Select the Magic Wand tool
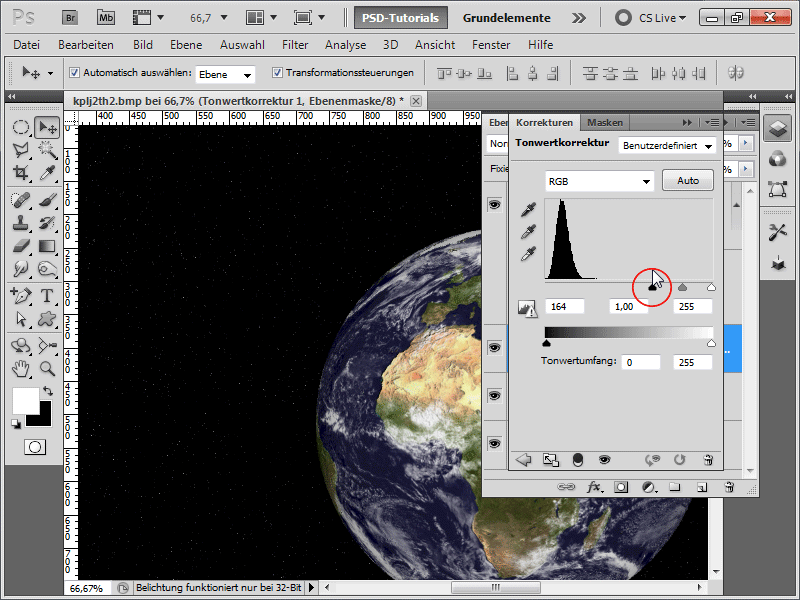Image resolution: width=800 pixels, height=600 pixels. pos(47,150)
